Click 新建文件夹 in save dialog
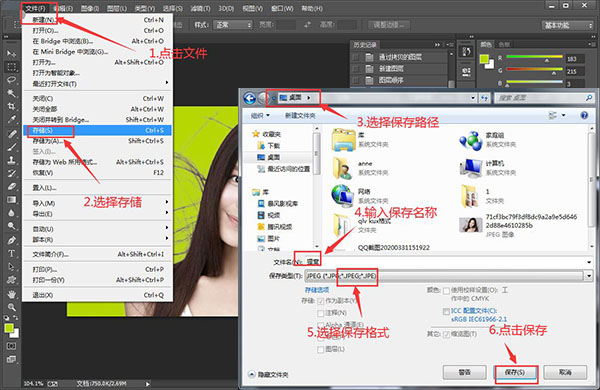 pos(300,115)
